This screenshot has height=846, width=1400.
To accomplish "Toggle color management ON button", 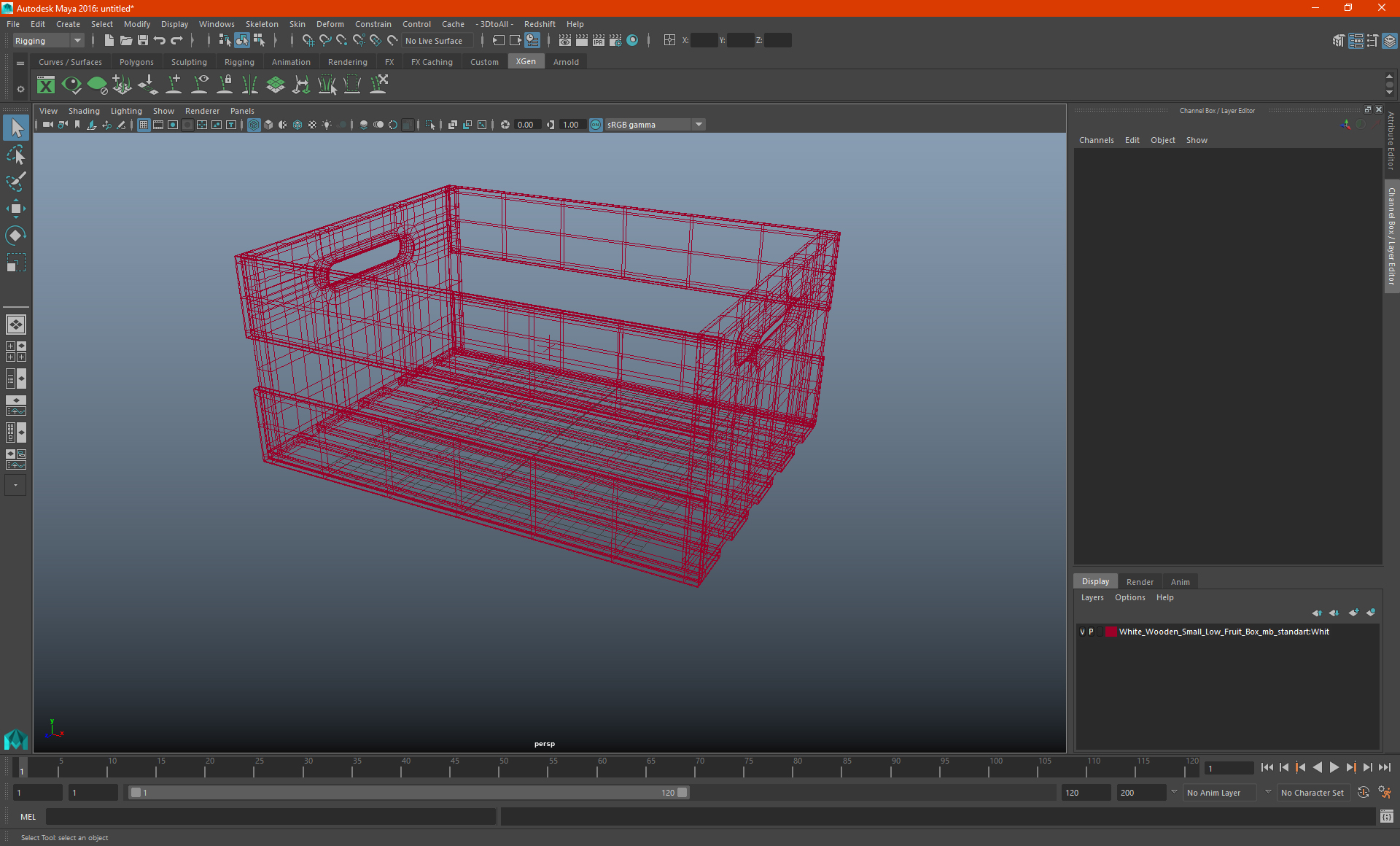I will coord(596,125).
